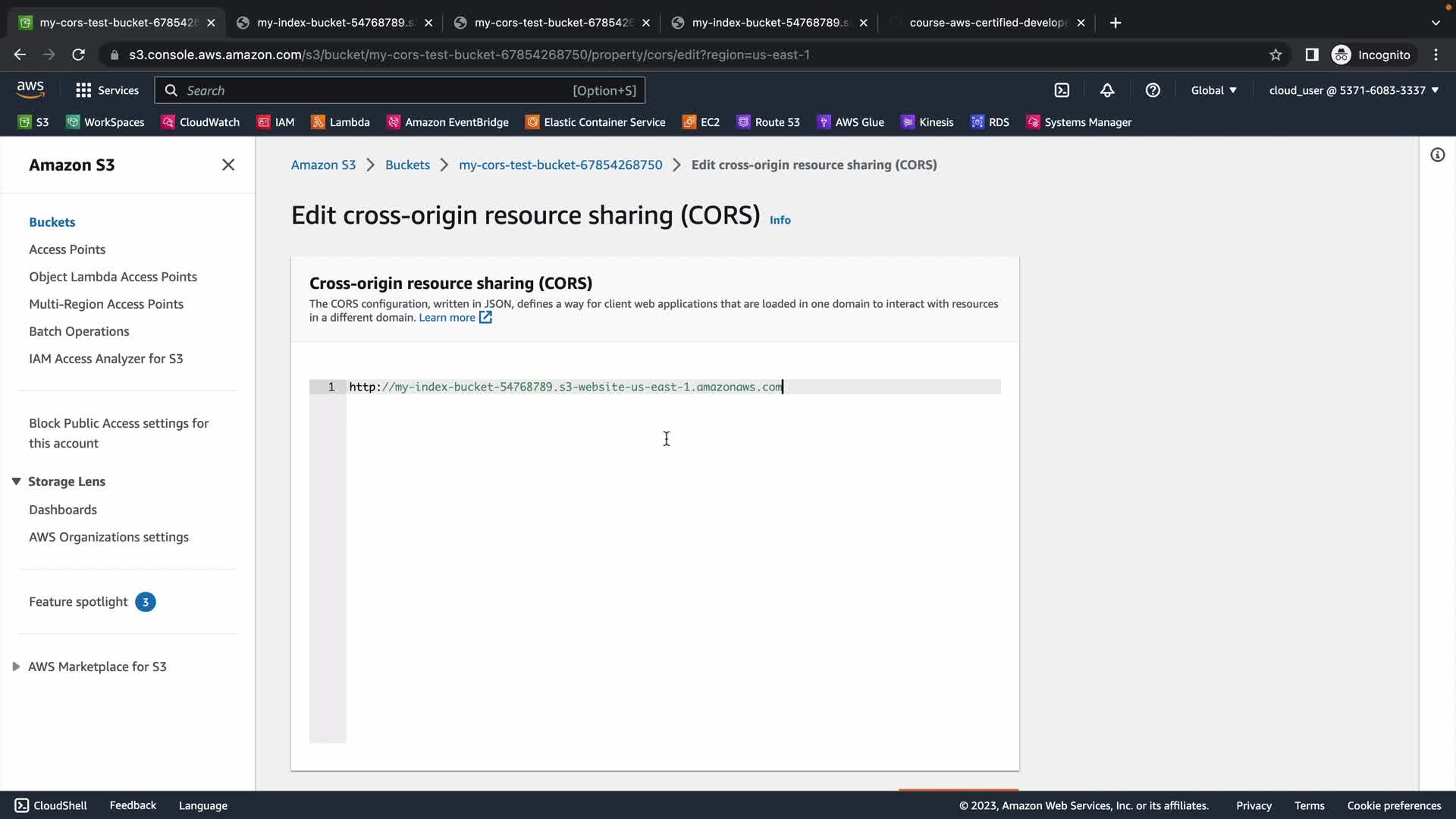
Task: Select Access Points in the sidebar
Action: coord(67,249)
